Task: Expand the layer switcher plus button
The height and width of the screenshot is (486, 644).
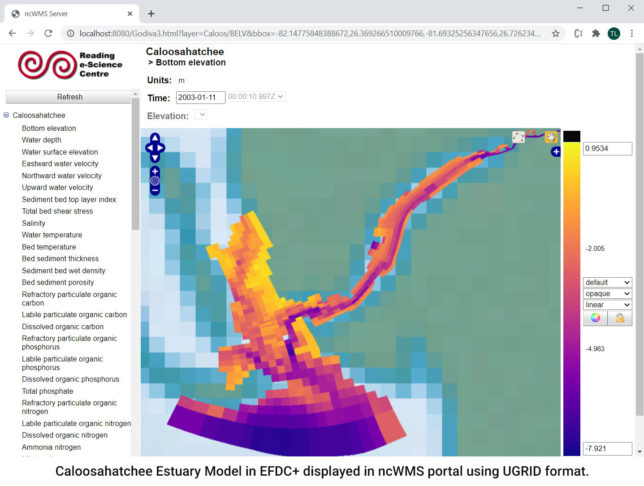Action: [555, 152]
